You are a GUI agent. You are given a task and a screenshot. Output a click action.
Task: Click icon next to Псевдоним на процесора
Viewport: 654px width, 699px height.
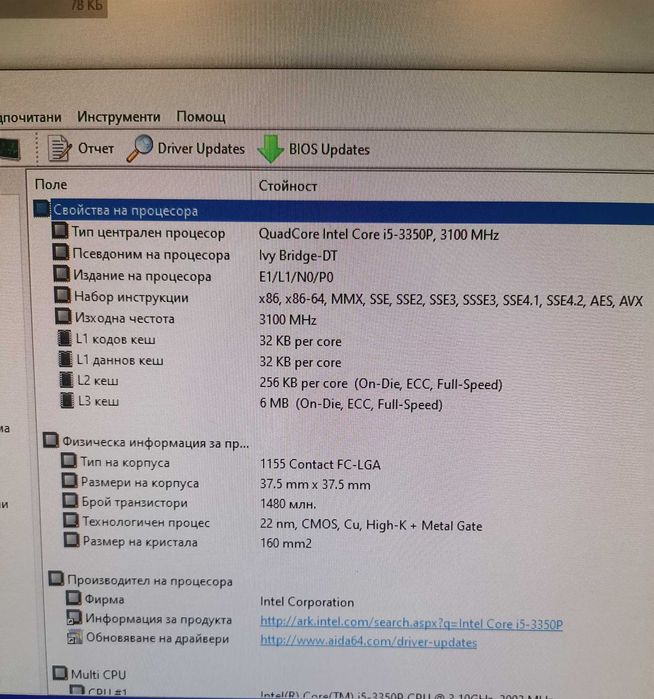61,252
